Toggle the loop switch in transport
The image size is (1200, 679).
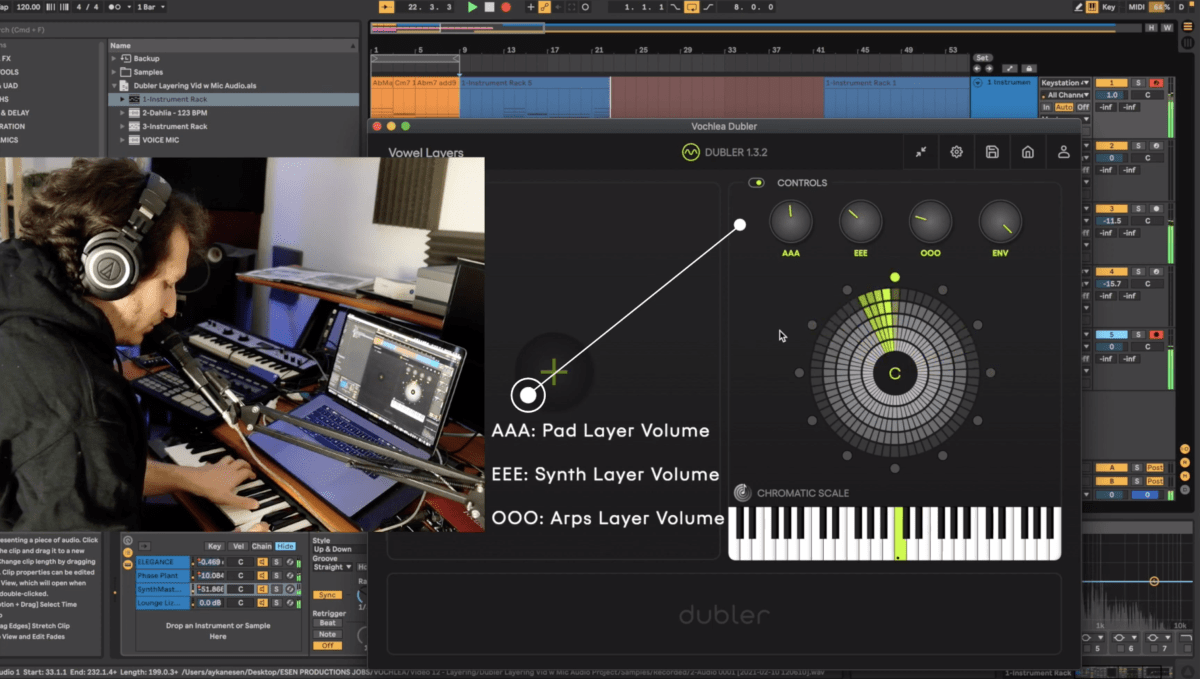click(x=691, y=7)
